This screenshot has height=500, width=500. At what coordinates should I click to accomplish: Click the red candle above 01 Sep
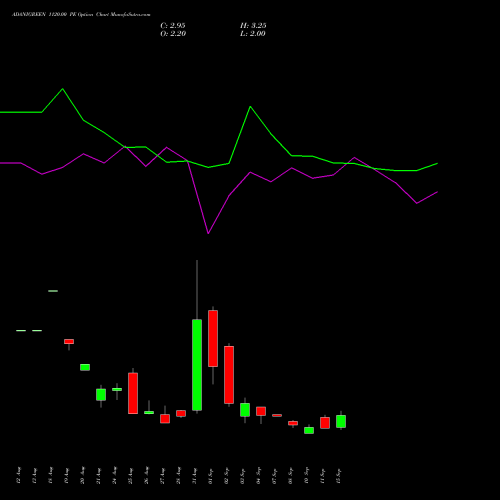[x=213, y=338]
